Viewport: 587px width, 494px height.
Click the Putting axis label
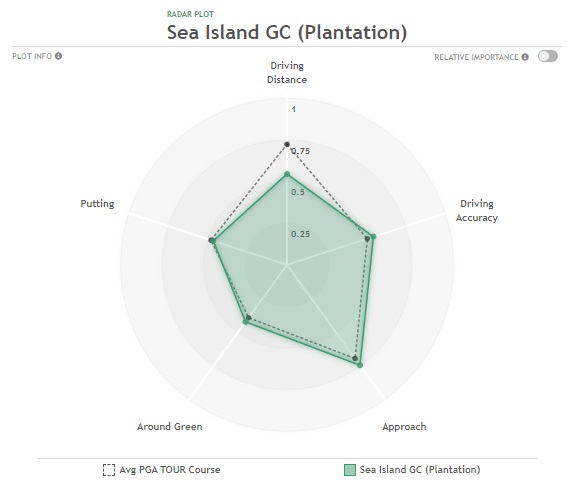[97, 204]
